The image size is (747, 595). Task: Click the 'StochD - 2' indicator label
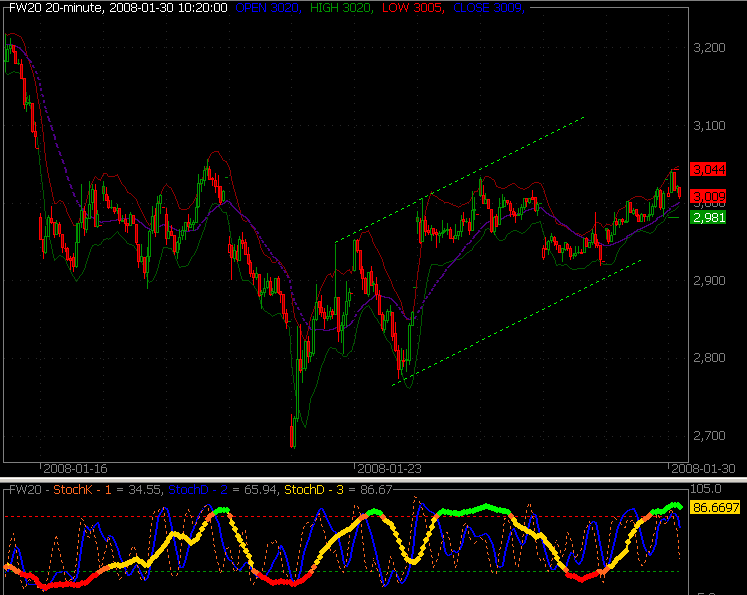click(x=198, y=490)
